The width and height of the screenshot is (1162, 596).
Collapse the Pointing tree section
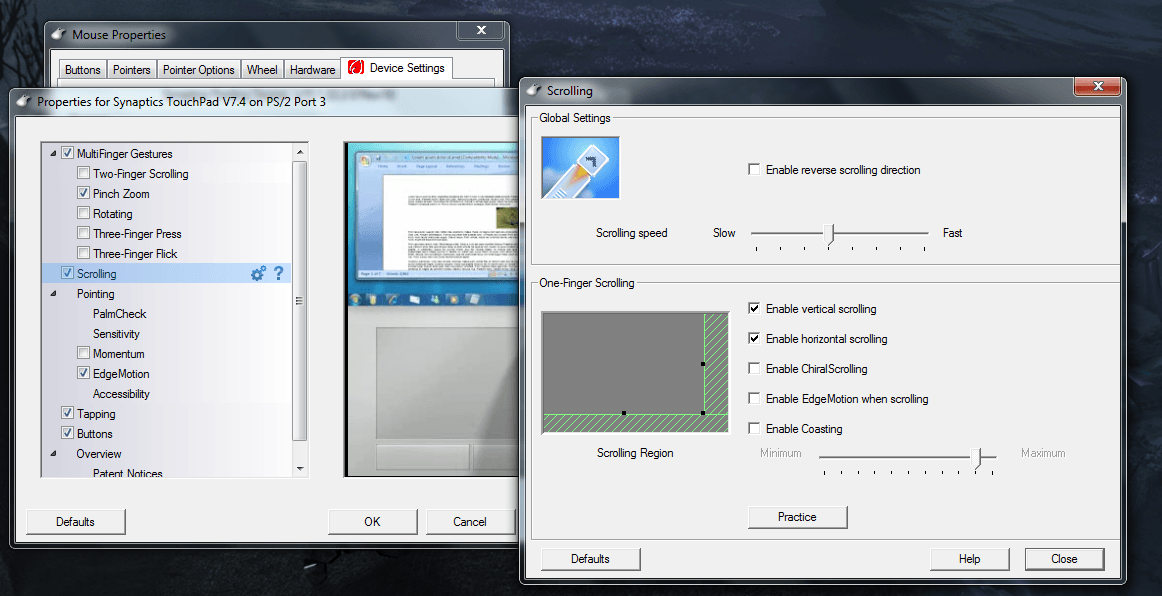pyautogui.click(x=53, y=294)
